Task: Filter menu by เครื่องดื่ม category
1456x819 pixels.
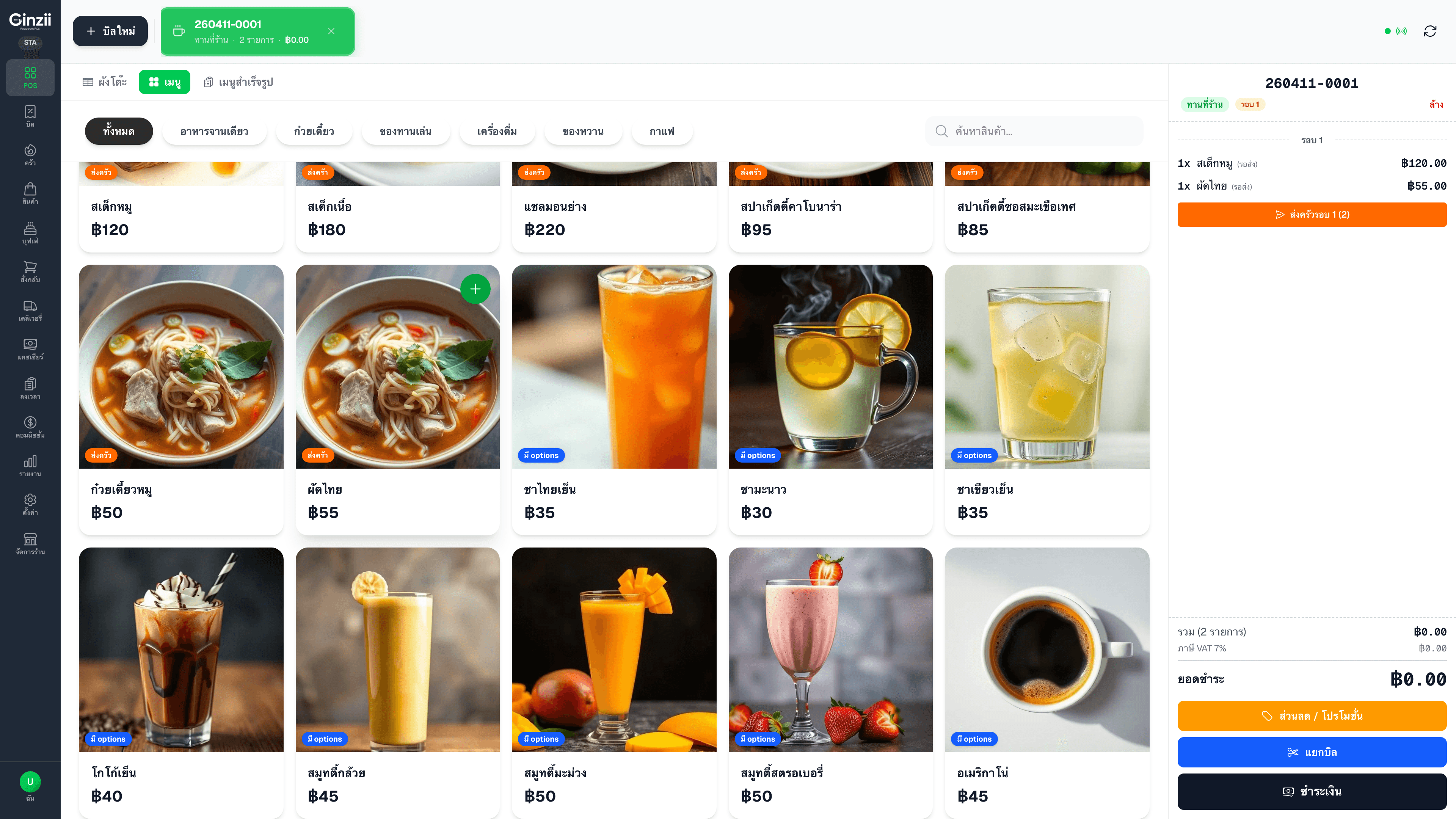Action: 496,131
